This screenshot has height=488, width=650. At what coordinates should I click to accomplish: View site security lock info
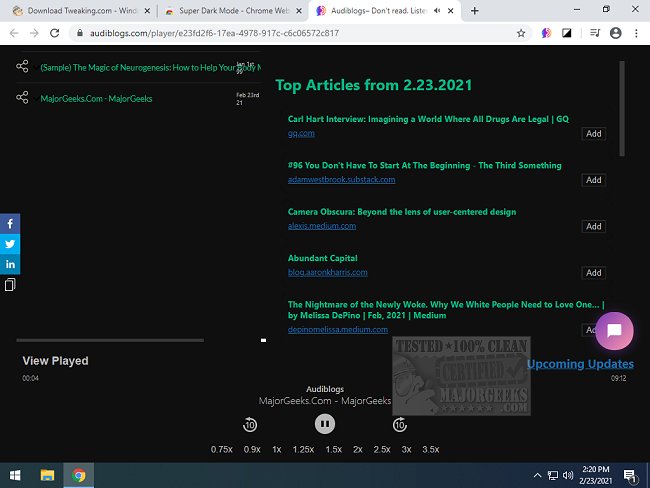click(80, 33)
